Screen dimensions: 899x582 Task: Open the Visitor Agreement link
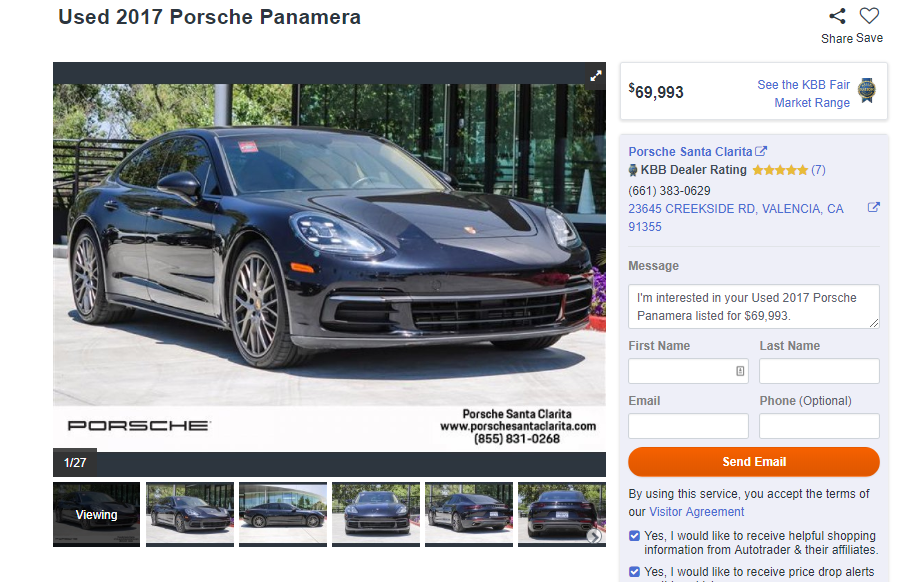click(696, 511)
